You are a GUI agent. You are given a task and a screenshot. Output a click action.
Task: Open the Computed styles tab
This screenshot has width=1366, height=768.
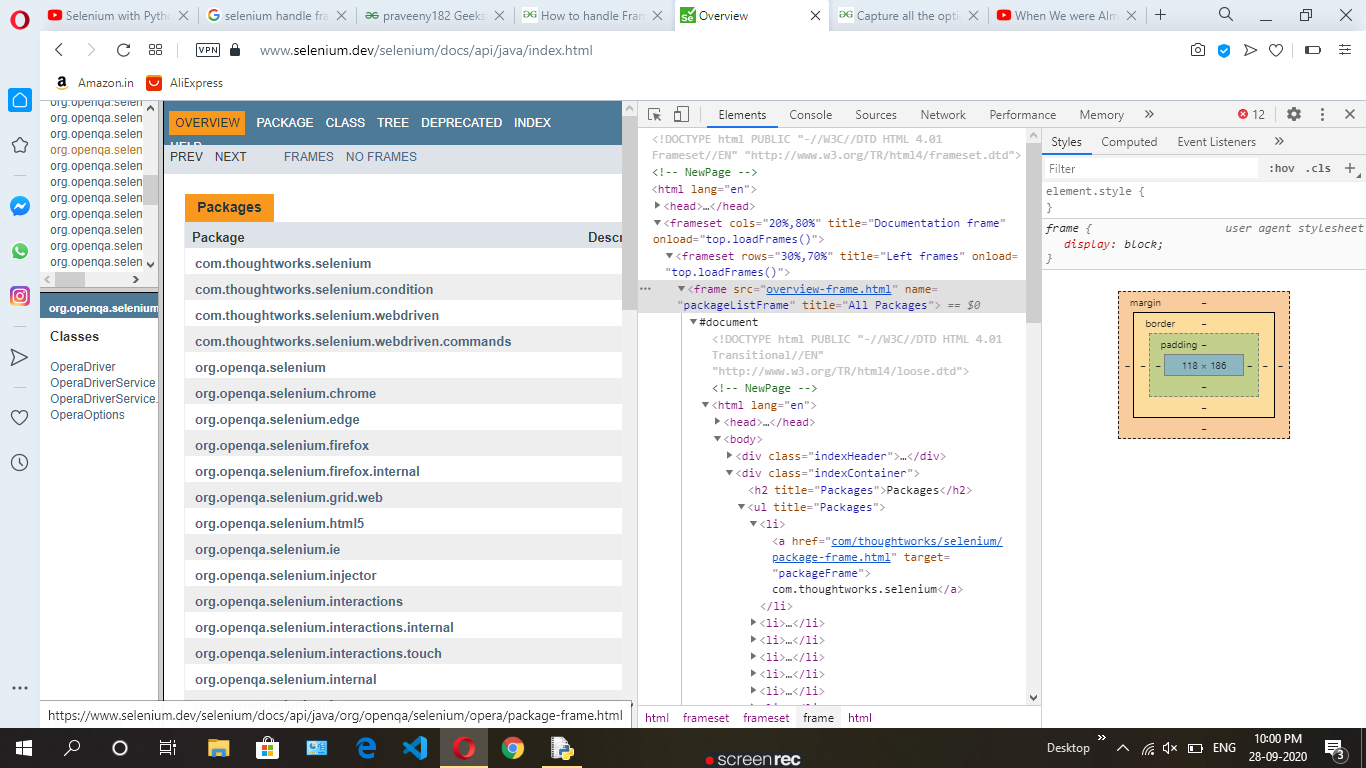coord(1129,142)
